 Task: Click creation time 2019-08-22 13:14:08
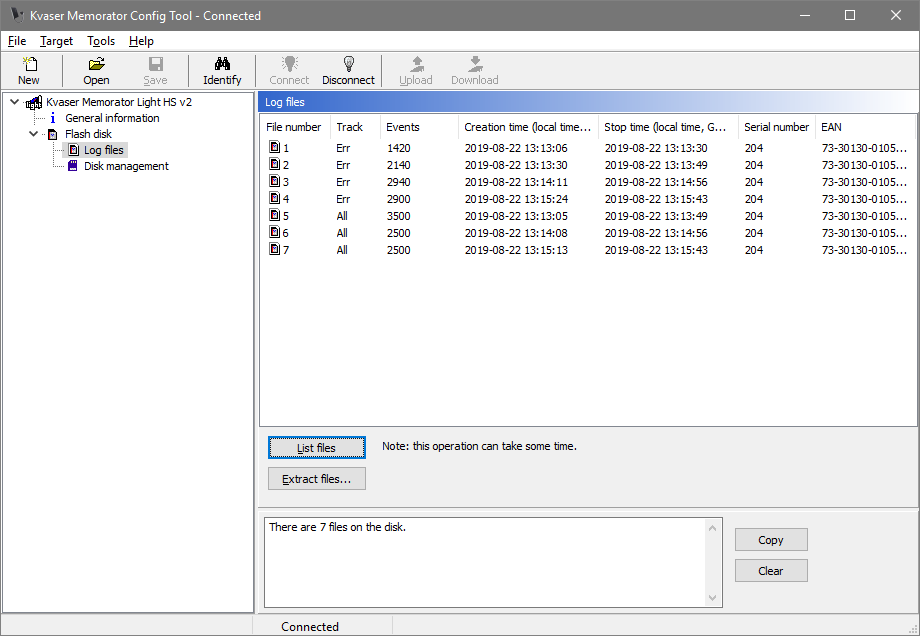516,233
